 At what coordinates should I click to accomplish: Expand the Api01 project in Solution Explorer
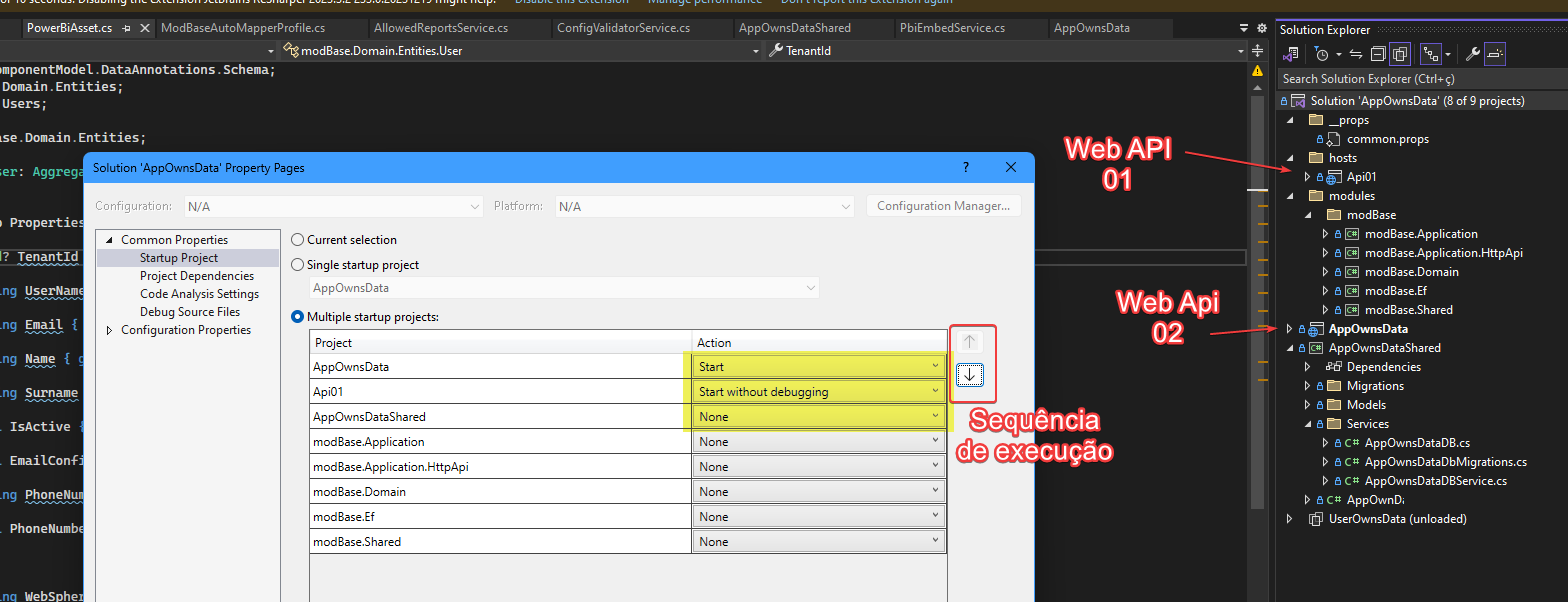1307,177
